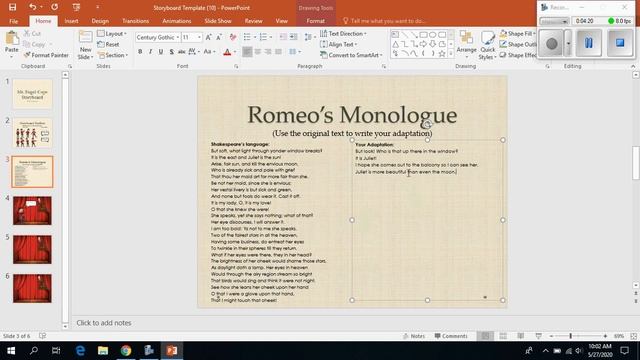Open the Drawing Tools Format tab
The height and width of the screenshot is (360, 640).
316,21
